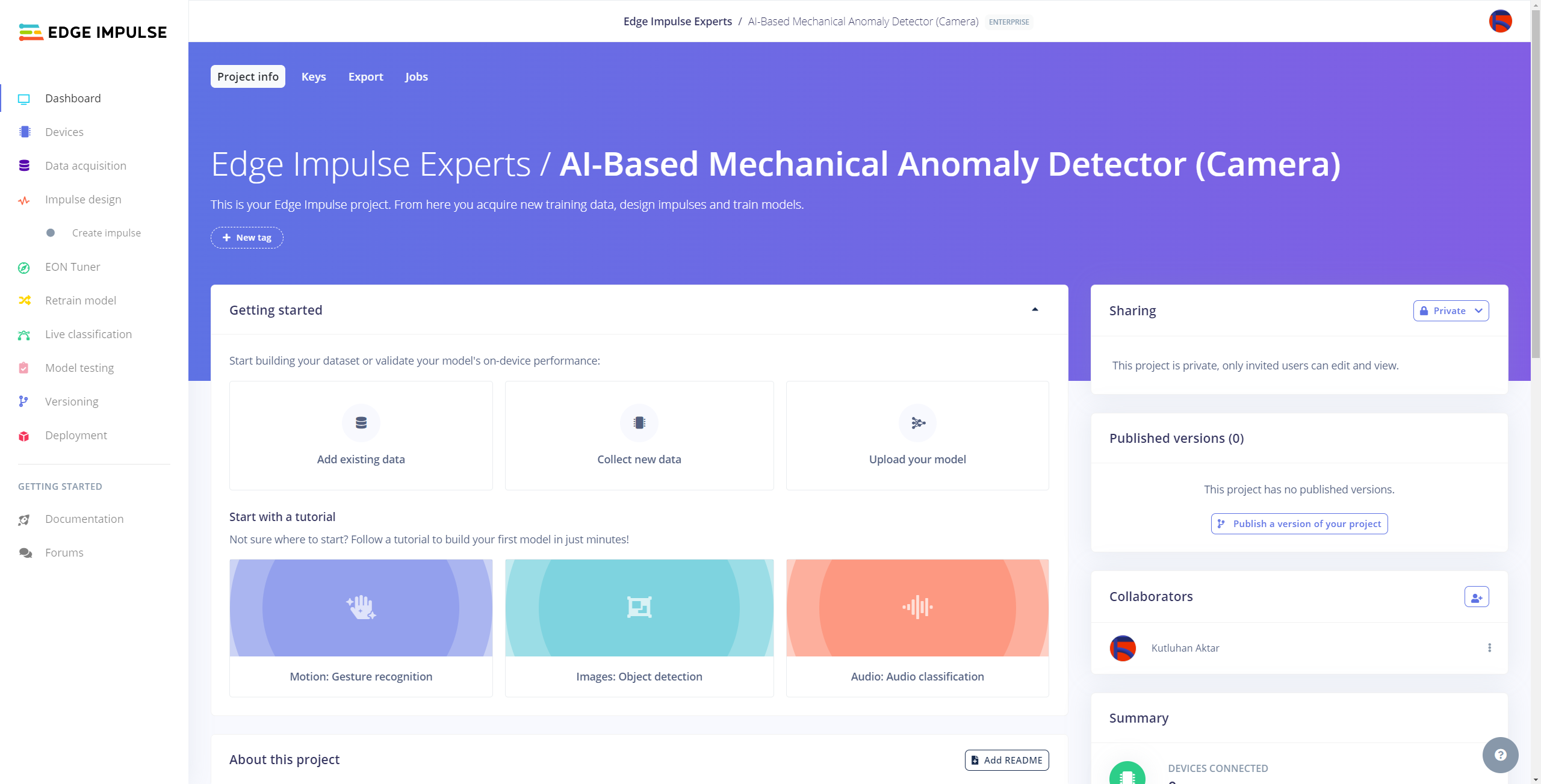The width and height of the screenshot is (1541, 784).
Task: Click the Versioning branch icon
Action: pyautogui.click(x=23, y=401)
